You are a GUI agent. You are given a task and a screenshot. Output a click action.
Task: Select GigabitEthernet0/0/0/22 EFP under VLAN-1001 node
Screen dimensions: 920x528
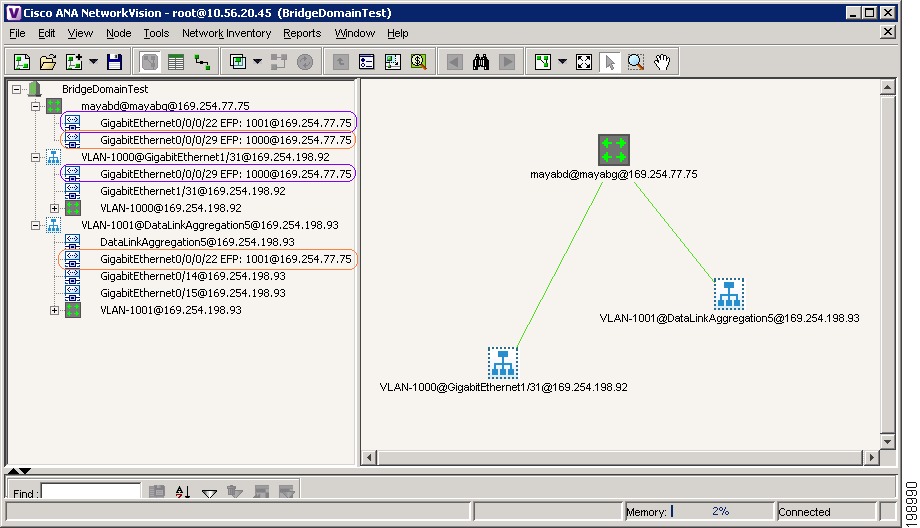click(x=226, y=259)
